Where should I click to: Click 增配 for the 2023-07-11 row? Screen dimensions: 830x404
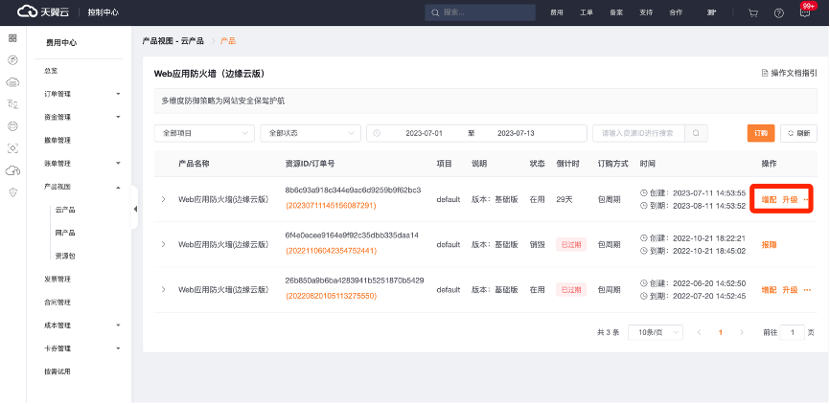click(769, 200)
